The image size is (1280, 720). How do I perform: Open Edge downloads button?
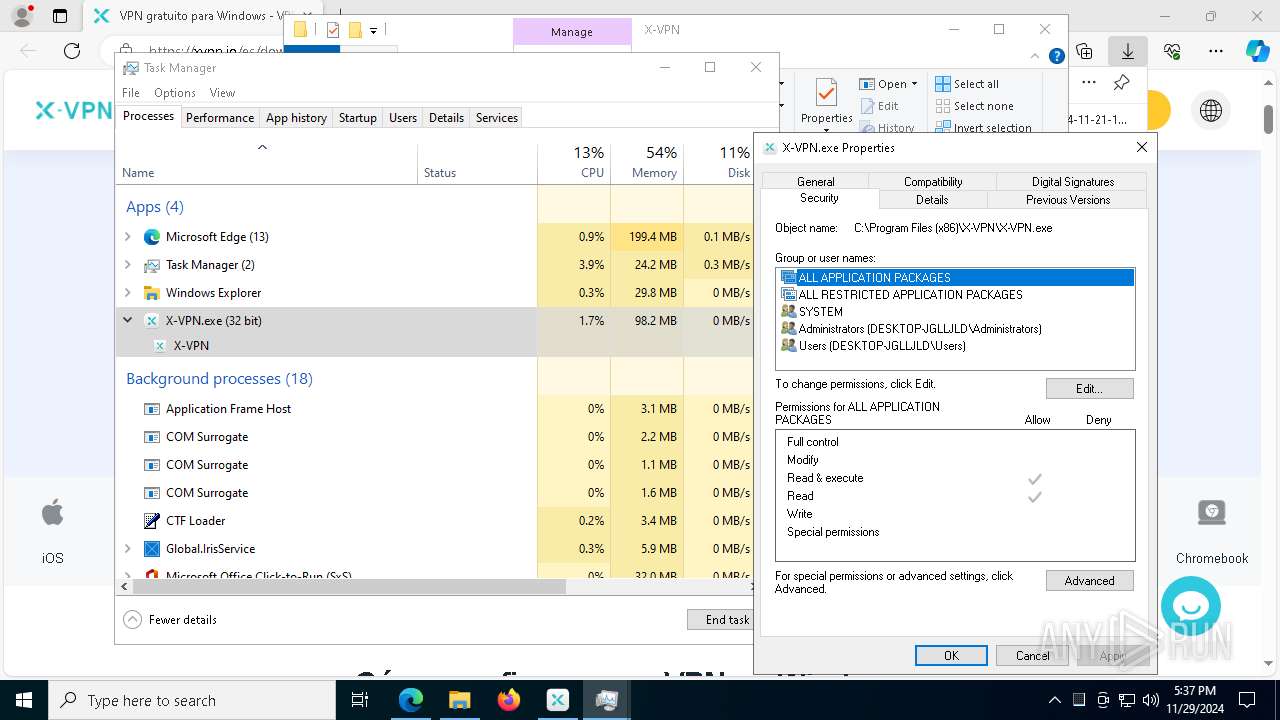[x=1128, y=51]
